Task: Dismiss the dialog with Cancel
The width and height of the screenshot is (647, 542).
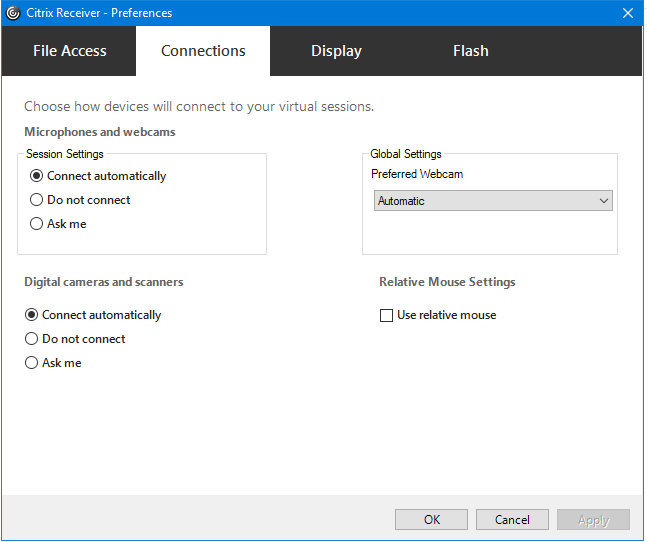Action: [512, 519]
